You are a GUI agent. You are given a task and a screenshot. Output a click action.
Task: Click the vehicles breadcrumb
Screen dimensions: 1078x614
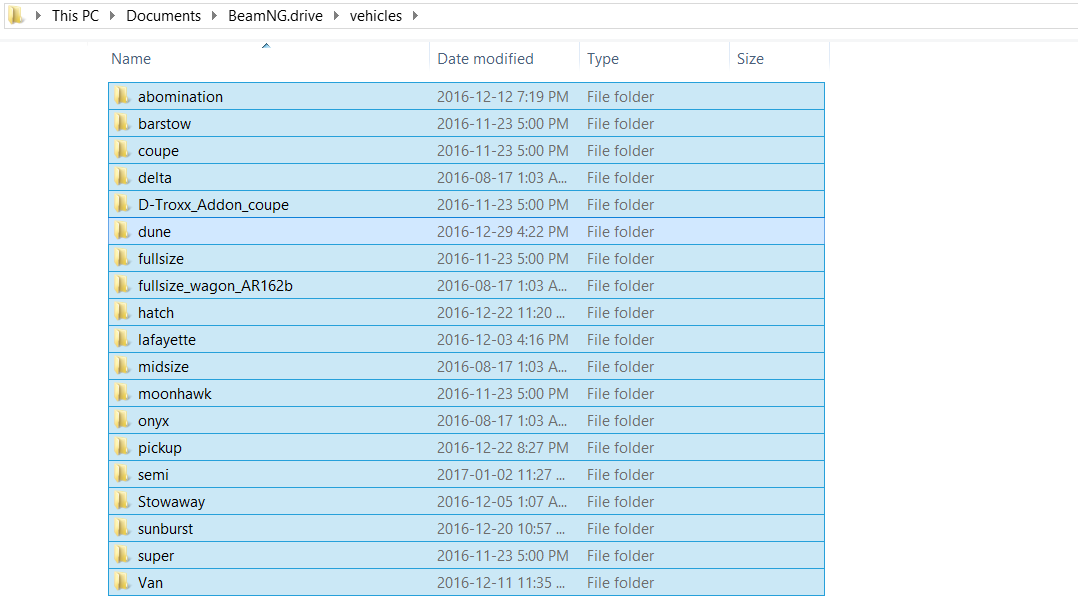click(376, 15)
